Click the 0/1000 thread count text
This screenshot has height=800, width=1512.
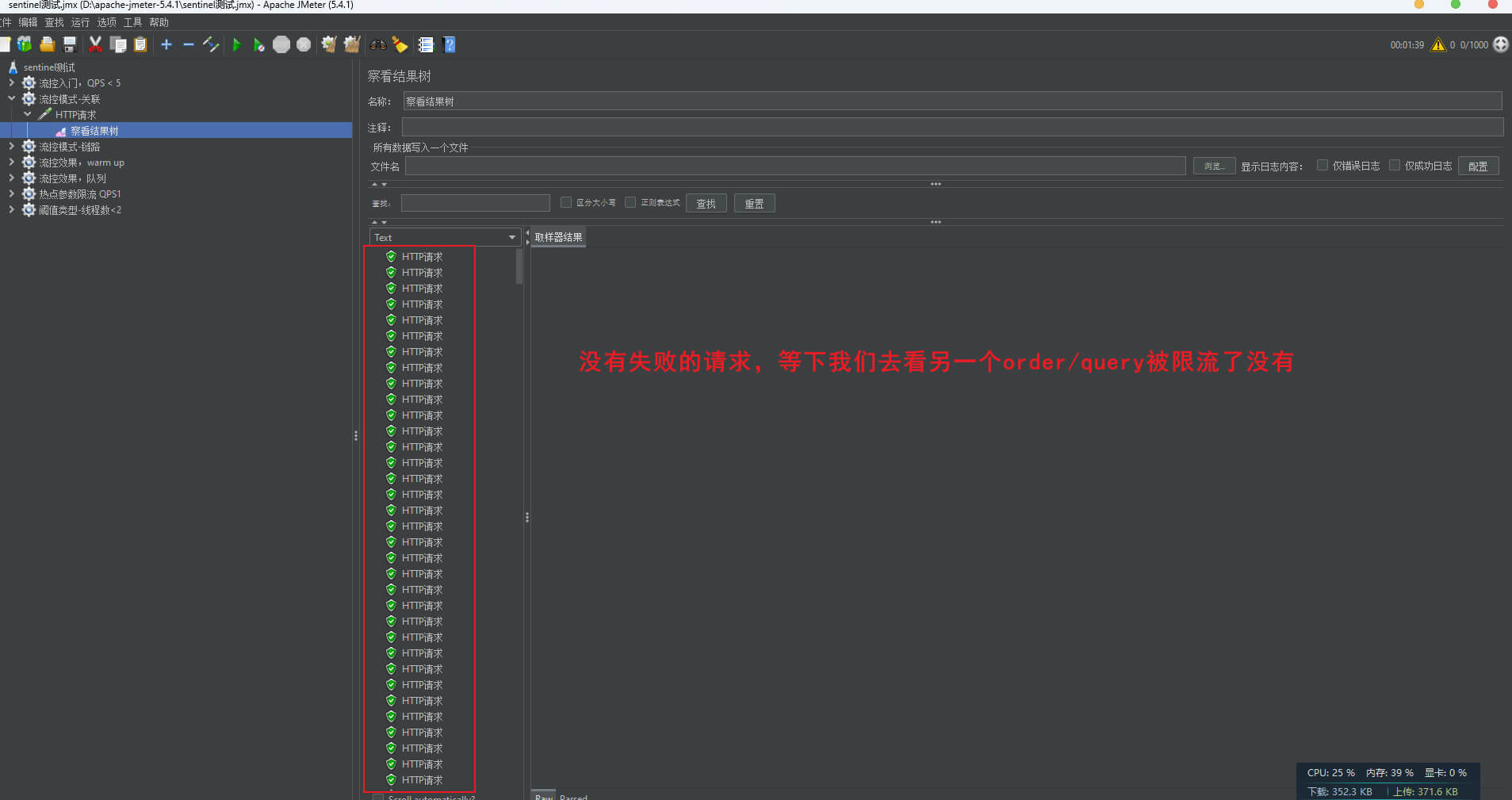(x=1474, y=45)
